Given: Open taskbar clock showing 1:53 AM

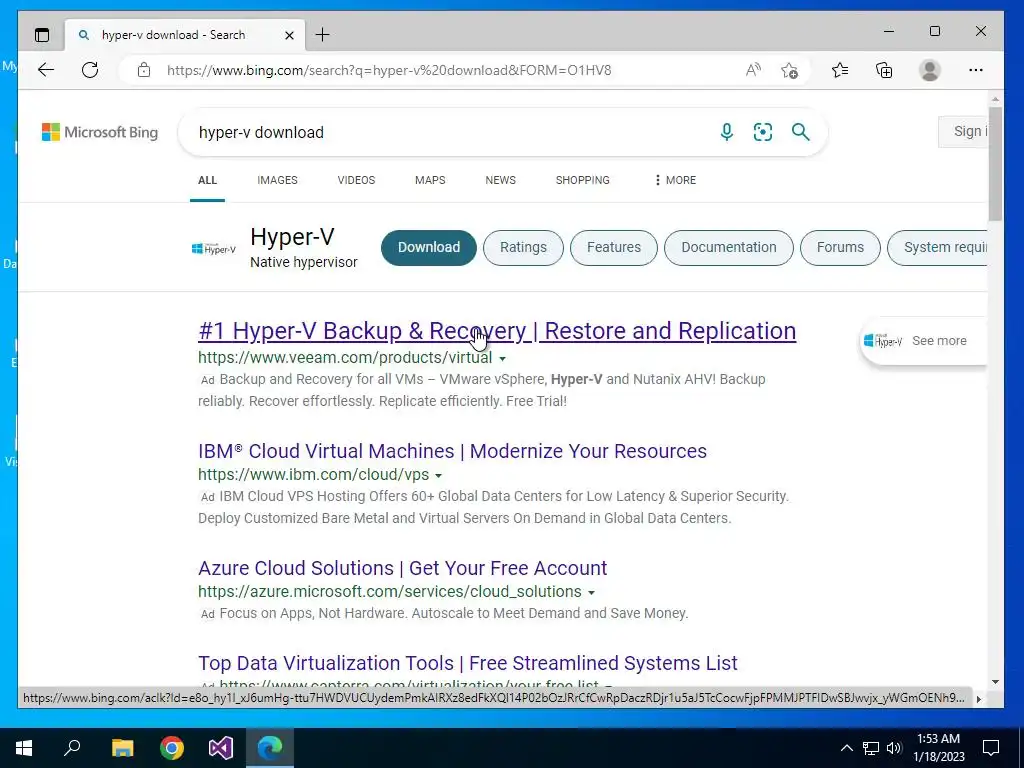Looking at the screenshot, I should (940, 748).
